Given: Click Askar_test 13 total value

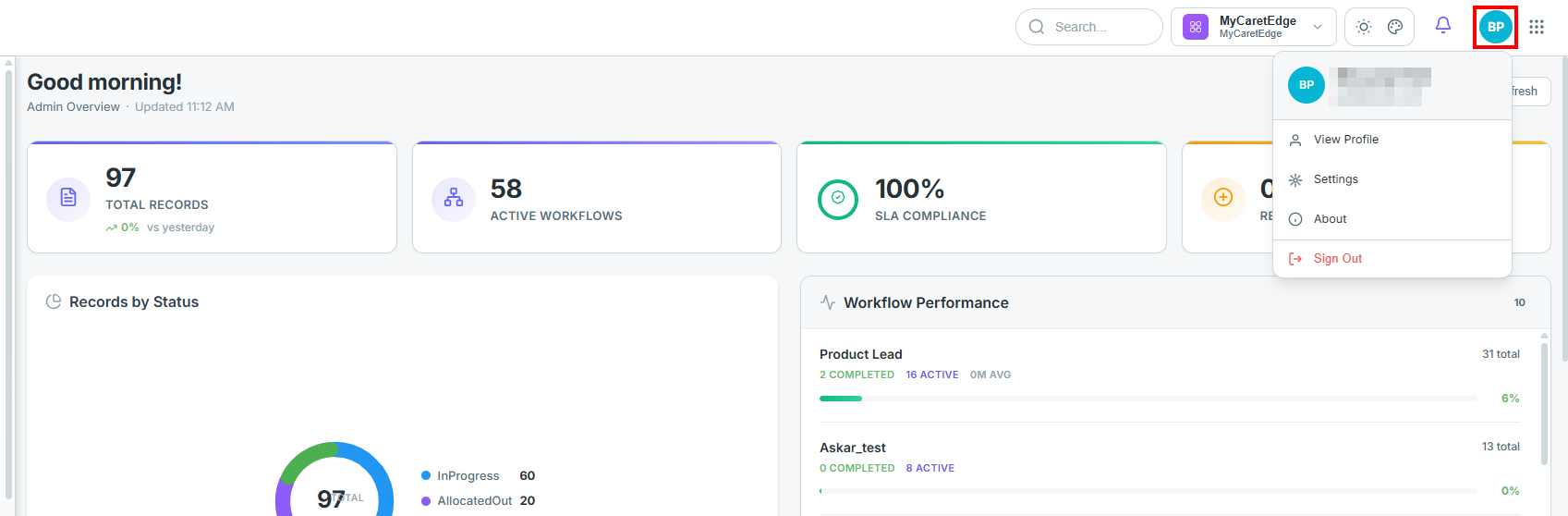Looking at the screenshot, I should (x=1501, y=447).
